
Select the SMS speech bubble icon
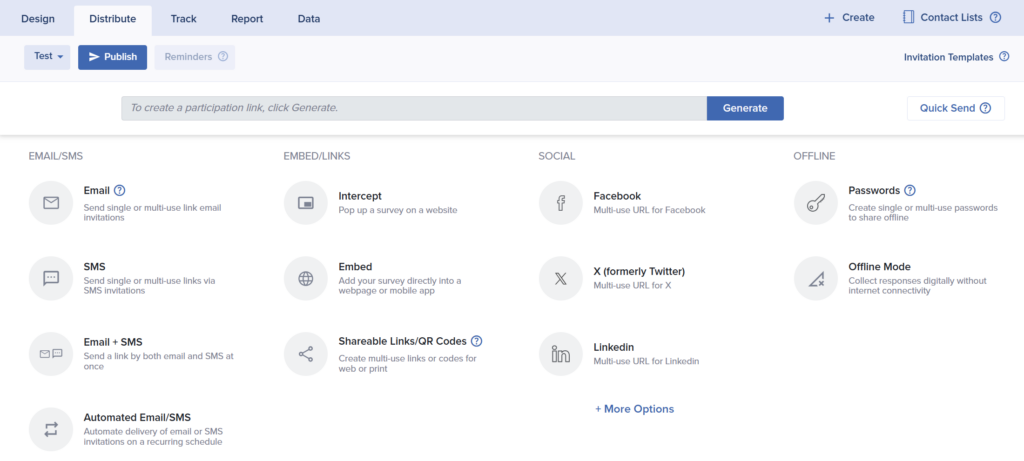pos(51,278)
